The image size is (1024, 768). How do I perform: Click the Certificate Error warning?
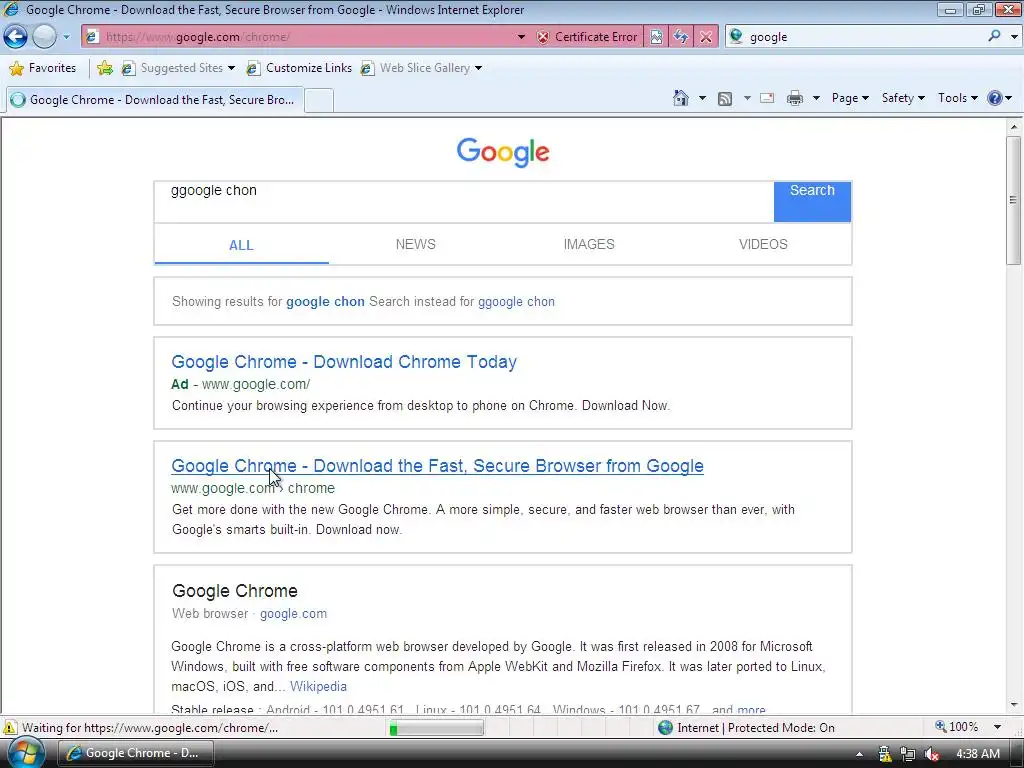(x=586, y=37)
